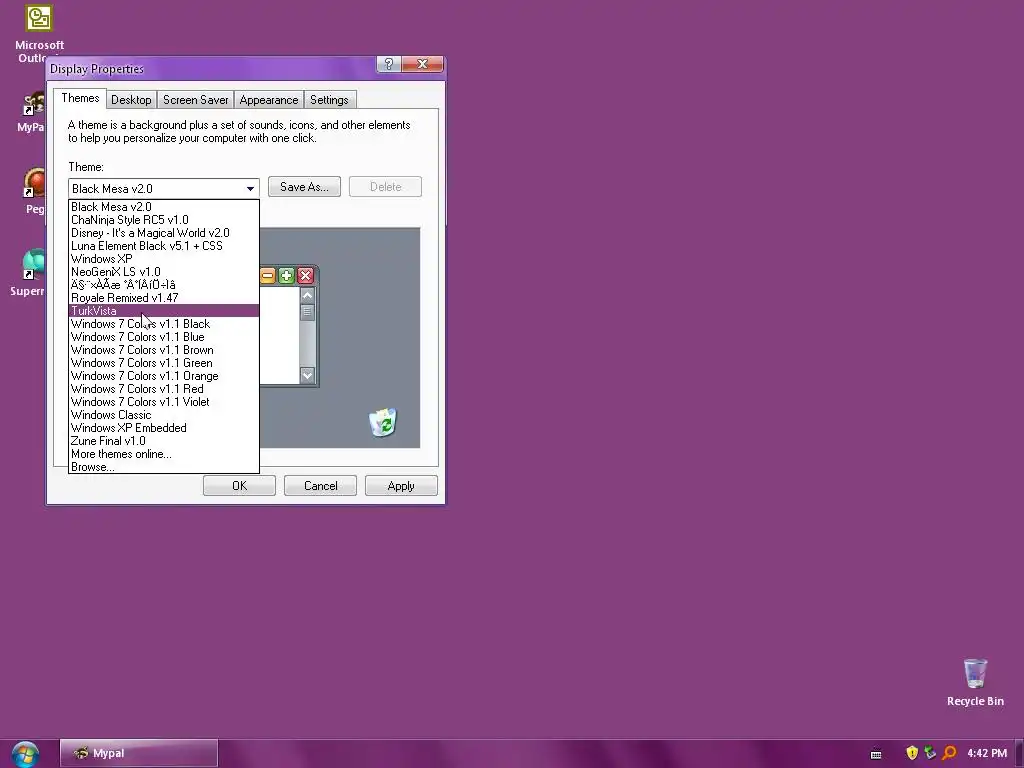The image size is (1024, 768).
Task: Select Windows 7 Colors v1.1 Orange
Action: [164, 376]
